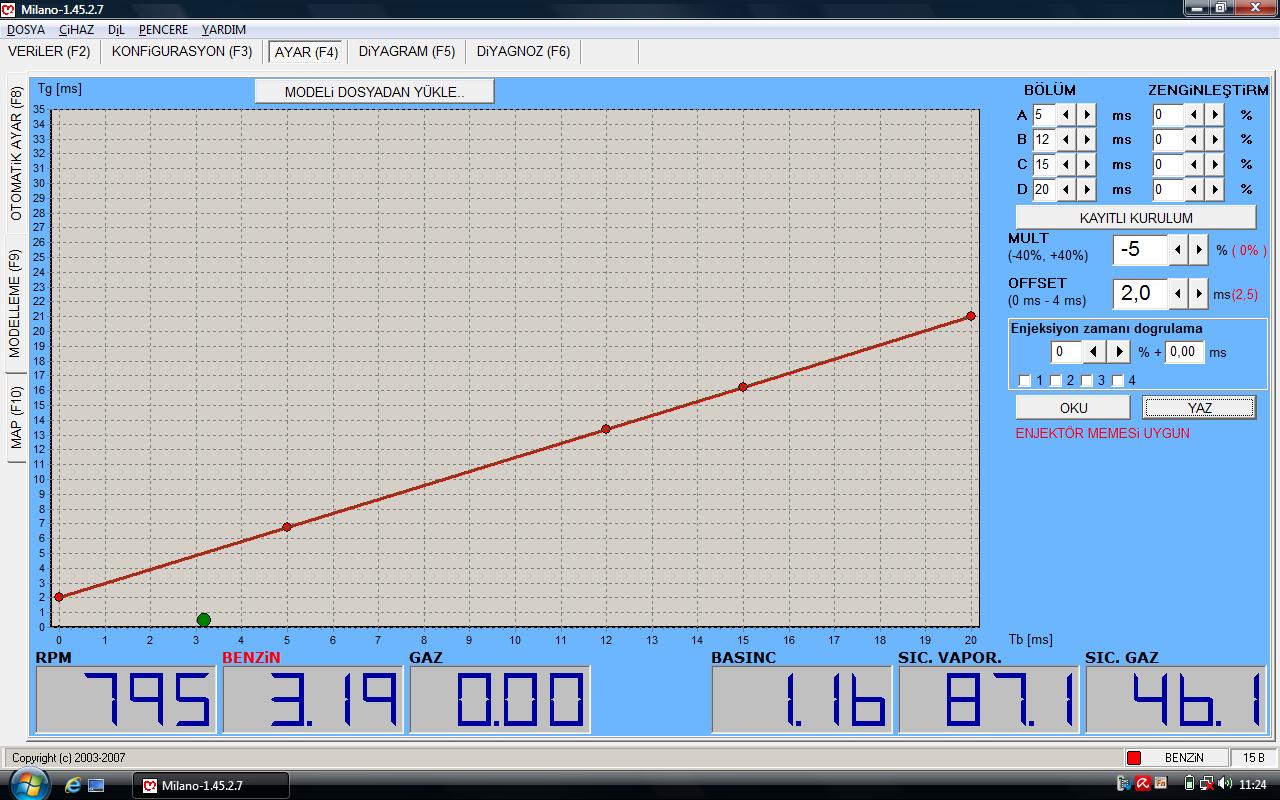The image size is (1280, 800).
Task: Click the YAZ button
Action: point(1199,407)
